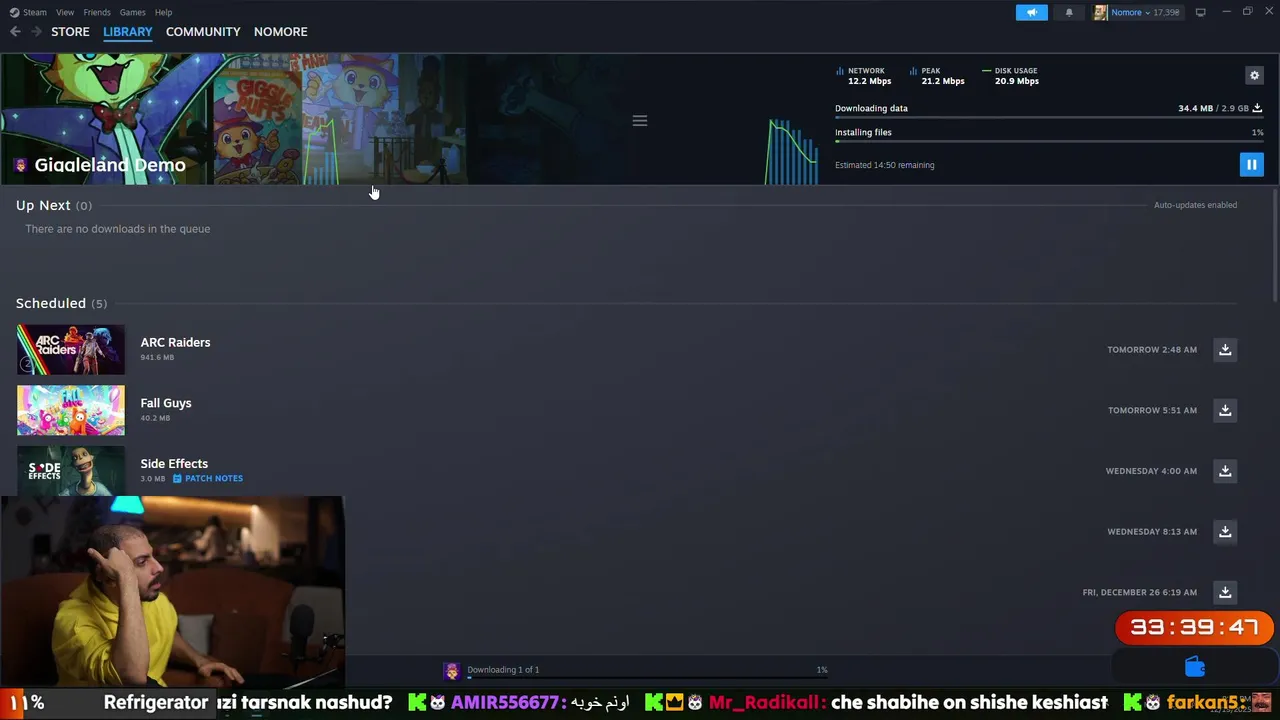The image size is (1280, 720).
Task: Start Fall Guys download now
Action: click(x=1225, y=410)
